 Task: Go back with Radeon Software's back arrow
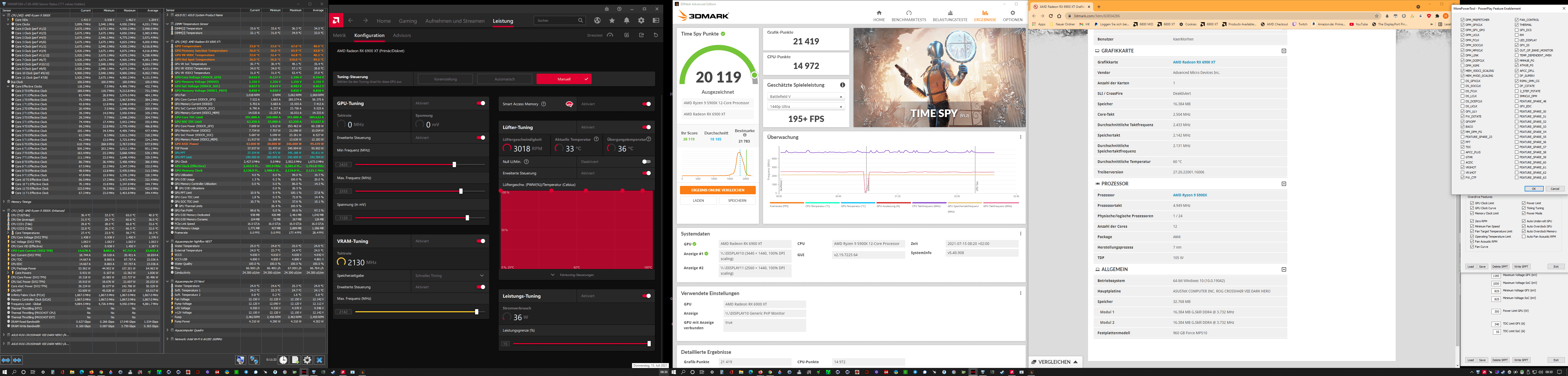coord(351,21)
